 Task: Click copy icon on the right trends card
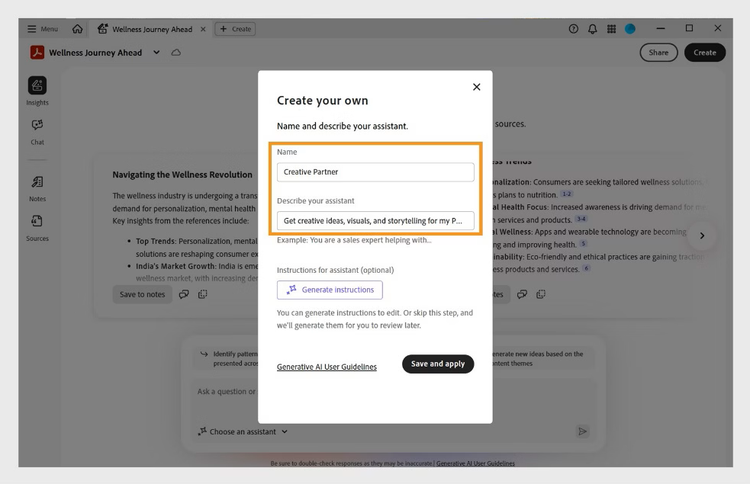tap(541, 295)
